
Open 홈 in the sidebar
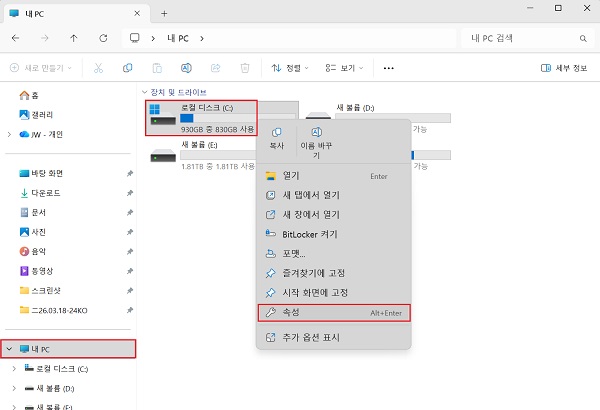click(x=29, y=95)
